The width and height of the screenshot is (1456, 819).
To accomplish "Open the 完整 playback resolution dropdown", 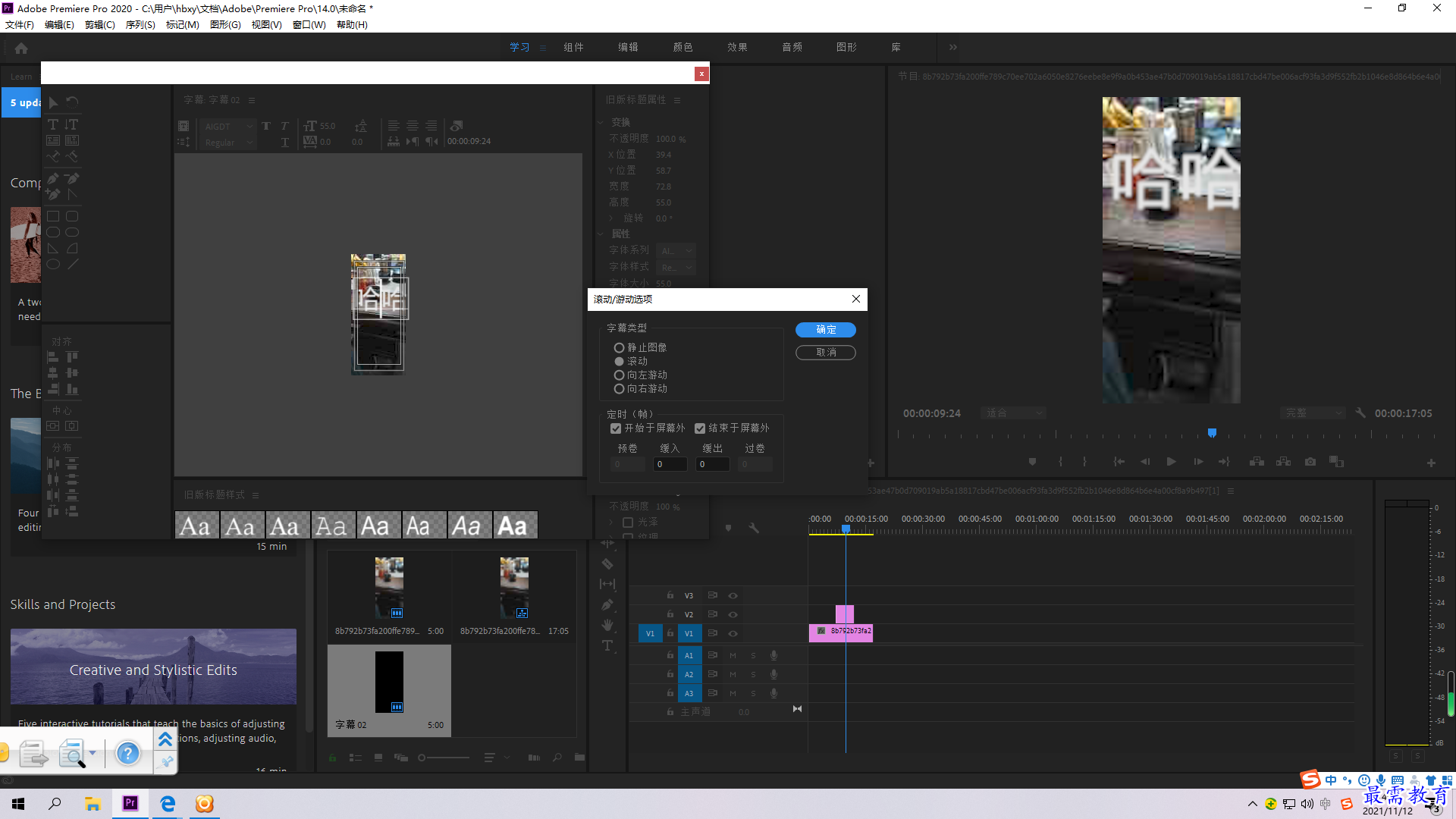I will pyautogui.click(x=1312, y=413).
